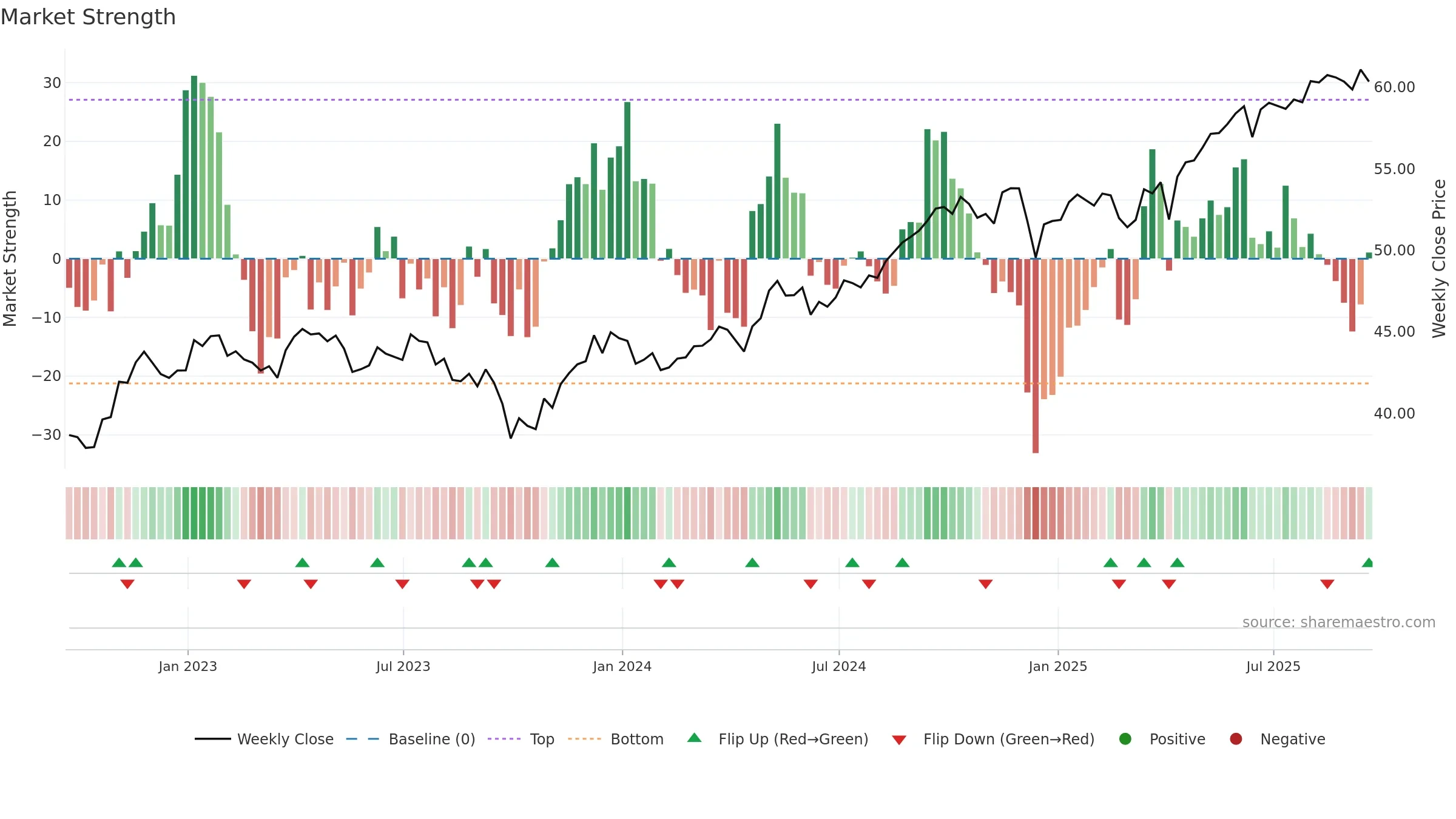This screenshot has width=1456, height=819.
Task: Click the Market Strength chart title
Action: pos(88,17)
